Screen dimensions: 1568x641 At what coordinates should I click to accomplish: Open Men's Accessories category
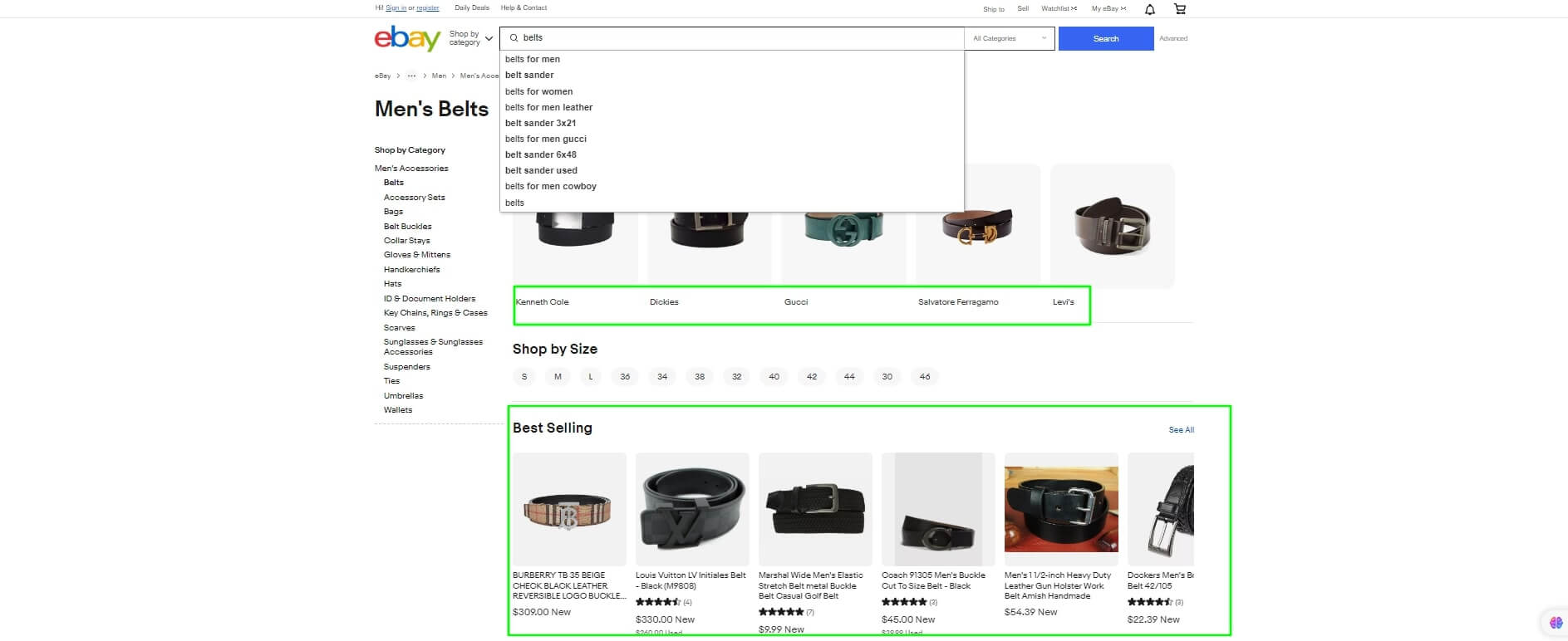411,169
